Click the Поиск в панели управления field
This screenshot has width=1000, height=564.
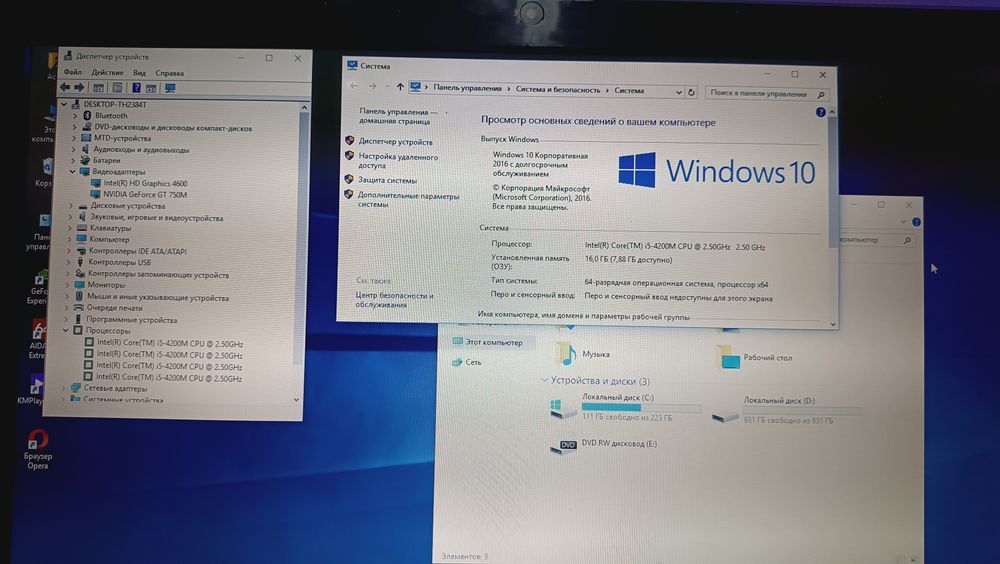pyautogui.click(x=767, y=94)
